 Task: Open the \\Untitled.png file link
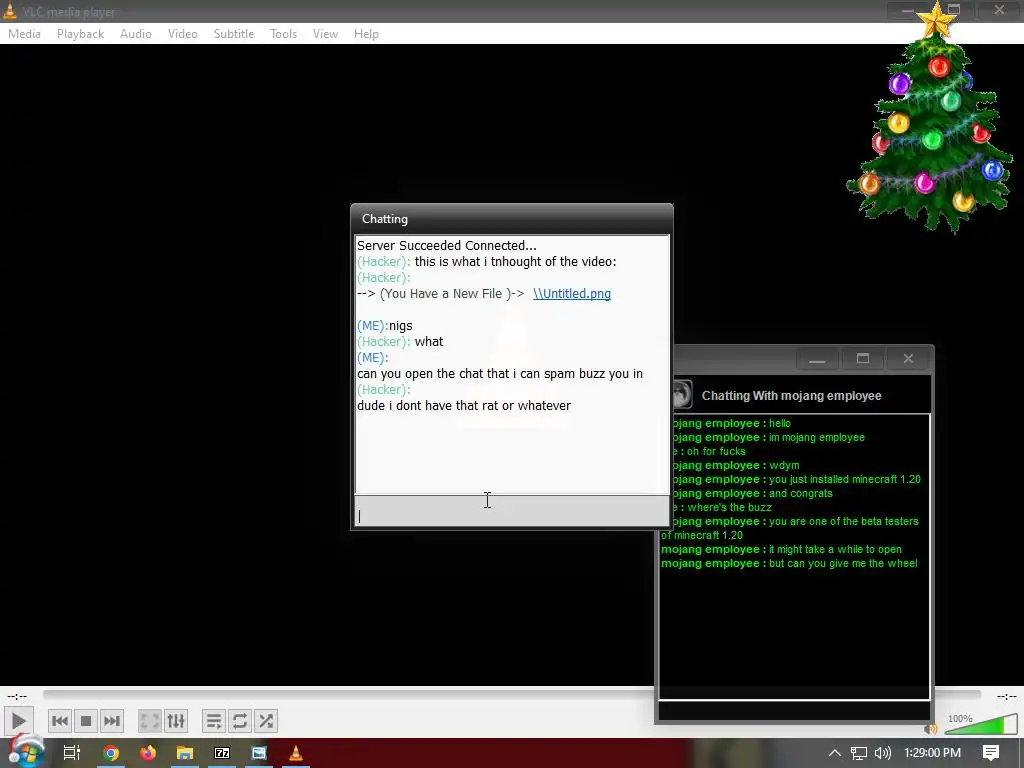pyautogui.click(x=571, y=294)
